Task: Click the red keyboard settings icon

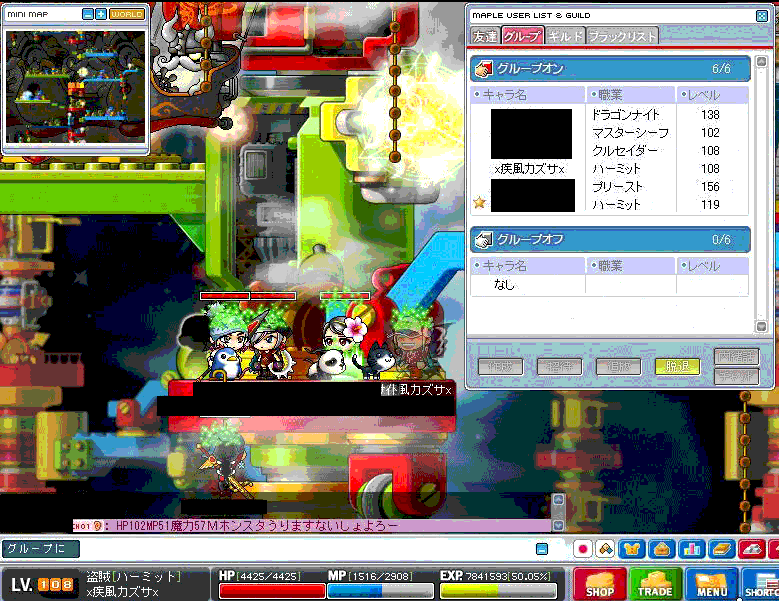Action: coord(752,549)
